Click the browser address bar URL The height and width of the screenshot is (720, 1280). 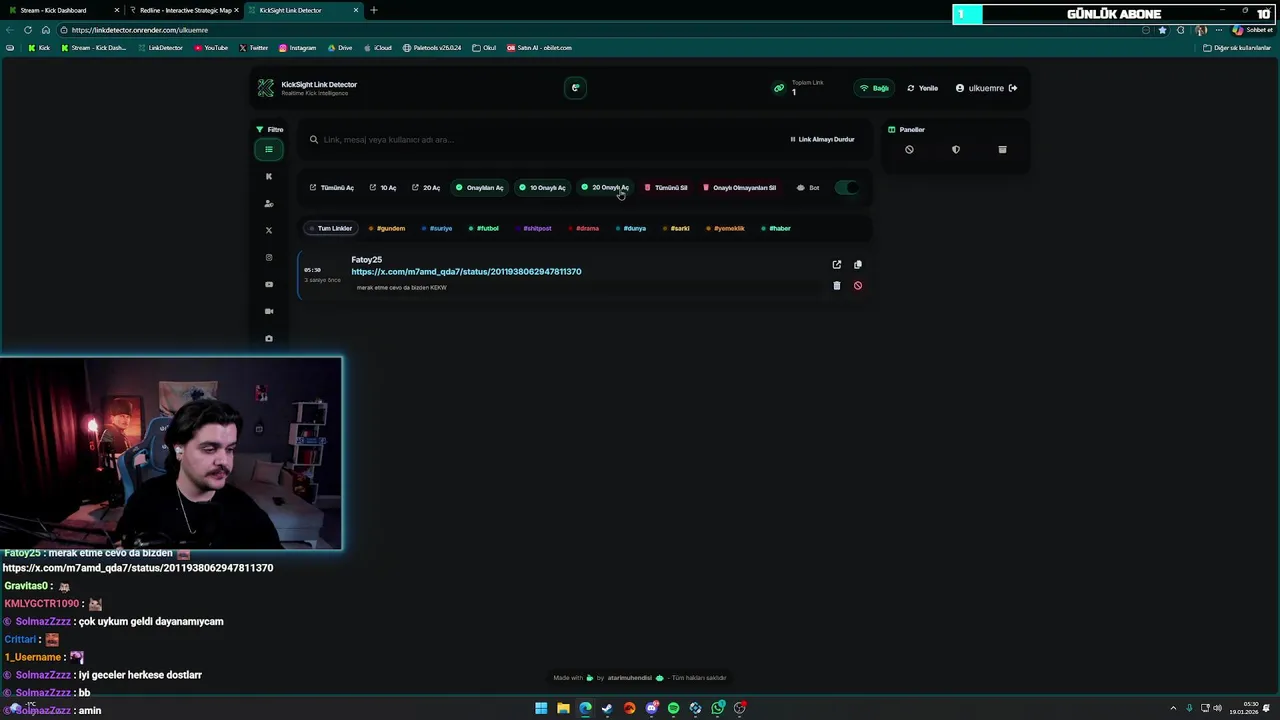coord(140,30)
